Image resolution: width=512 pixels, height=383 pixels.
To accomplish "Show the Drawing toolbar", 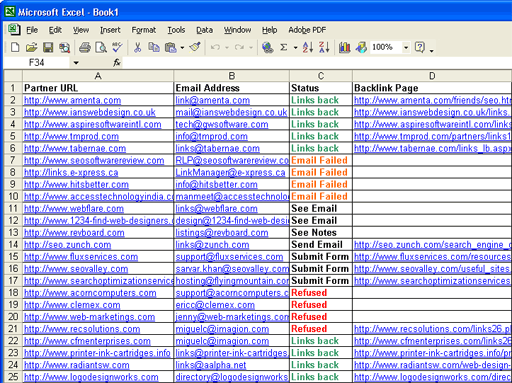I will coord(361,47).
